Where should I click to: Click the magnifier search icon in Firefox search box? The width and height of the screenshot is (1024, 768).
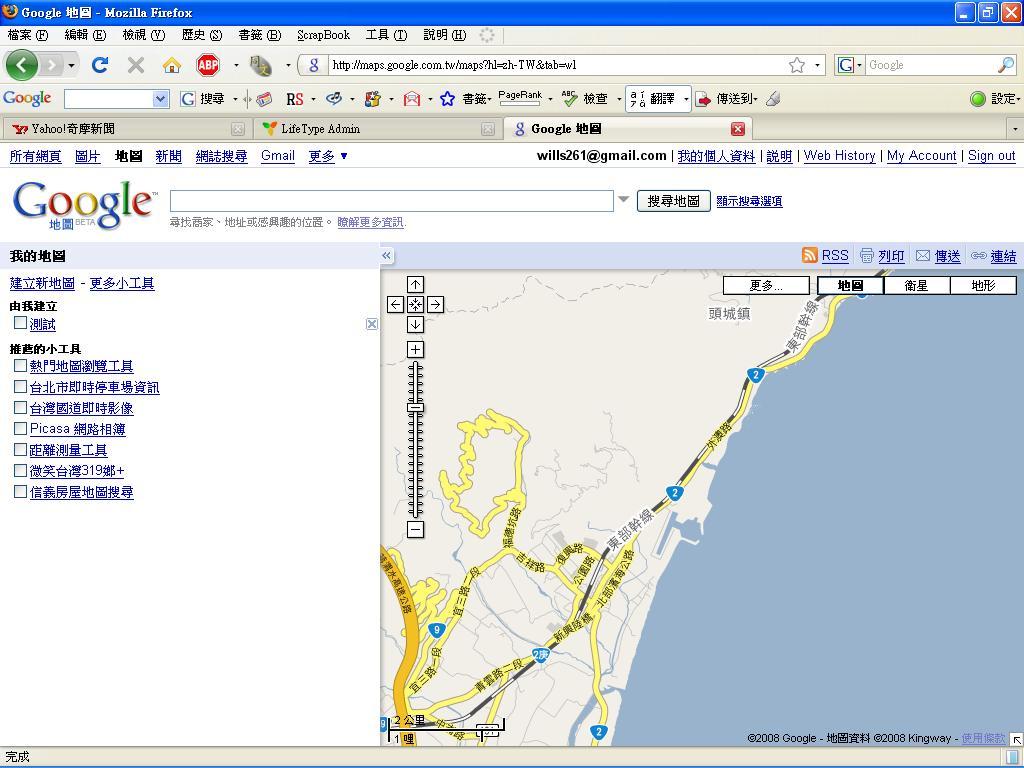pos(1006,65)
